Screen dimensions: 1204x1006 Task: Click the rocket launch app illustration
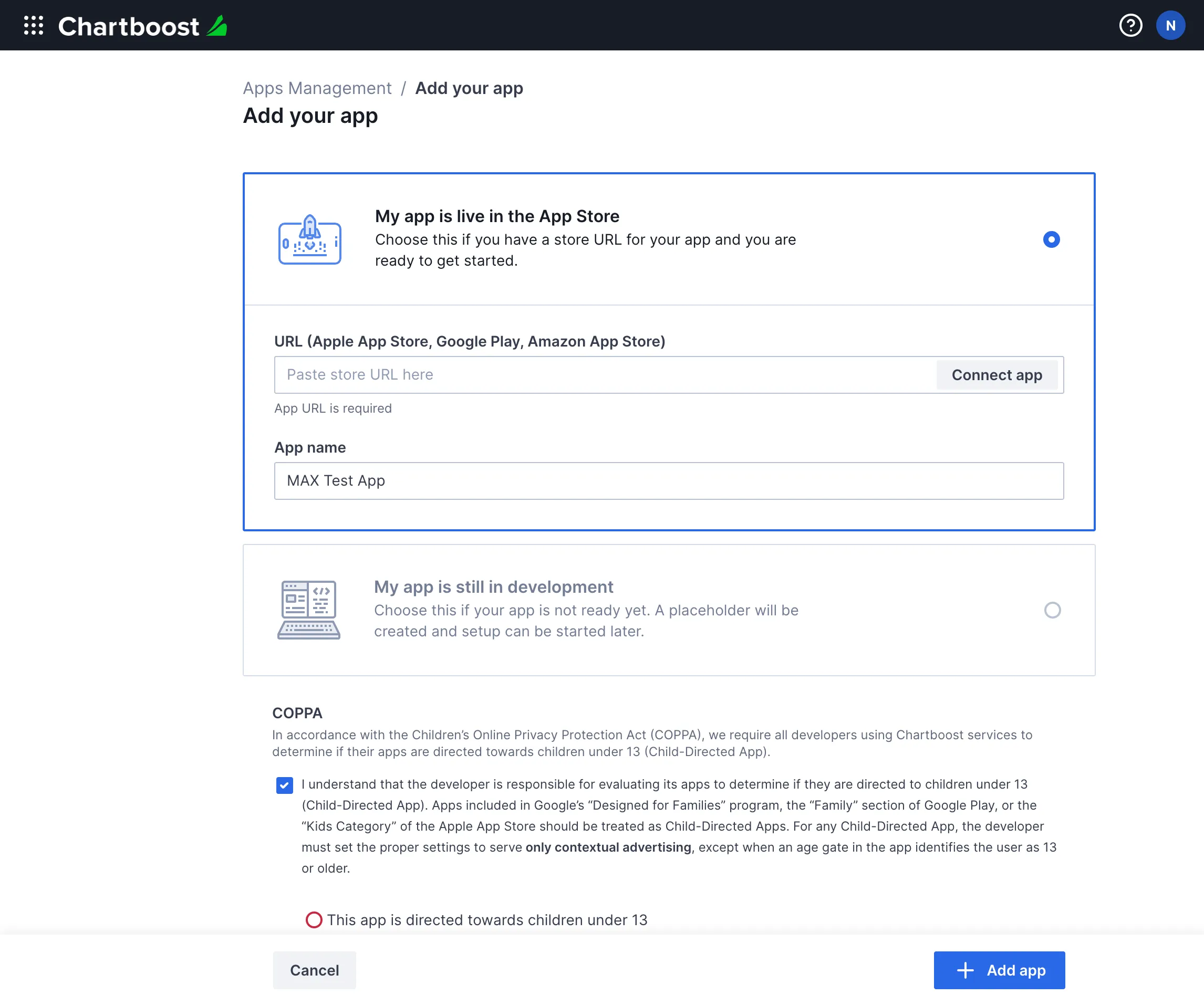tap(309, 239)
